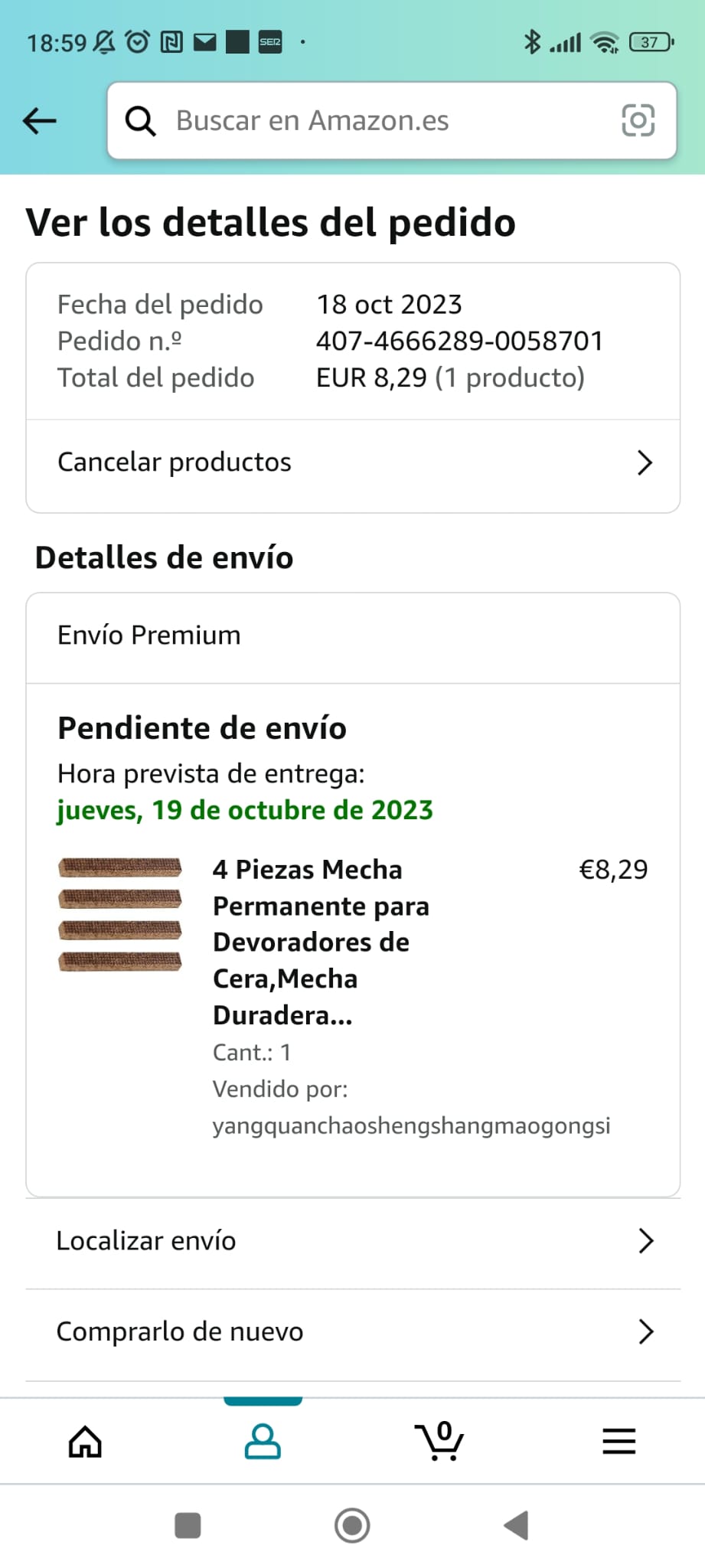Expand Localizar envío chevron
The image size is (705, 1568).
(x=645, y=1241)
